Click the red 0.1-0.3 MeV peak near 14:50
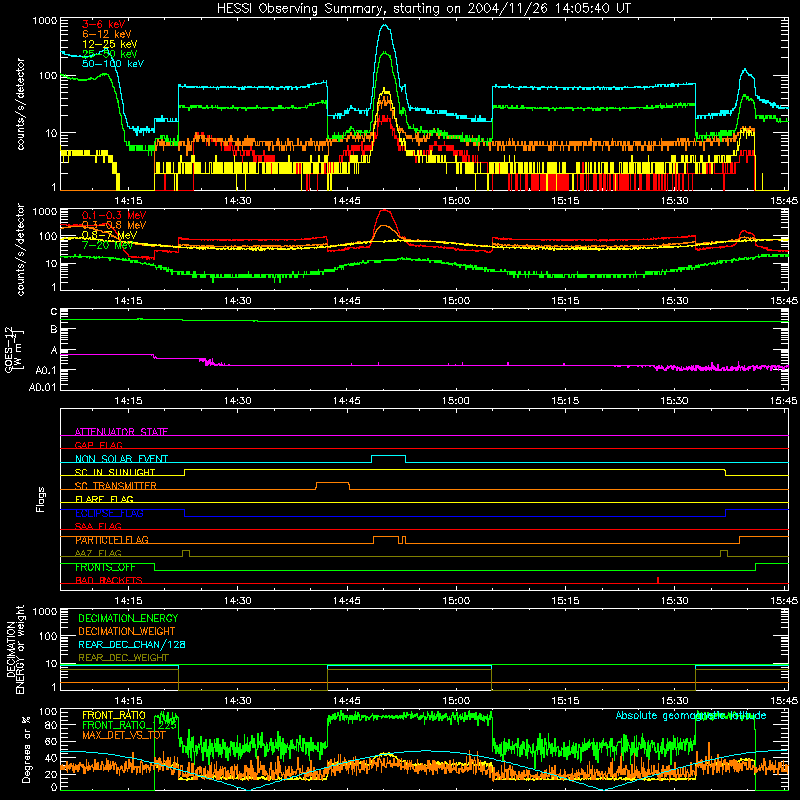800x800 pixels. click(385, 211)
